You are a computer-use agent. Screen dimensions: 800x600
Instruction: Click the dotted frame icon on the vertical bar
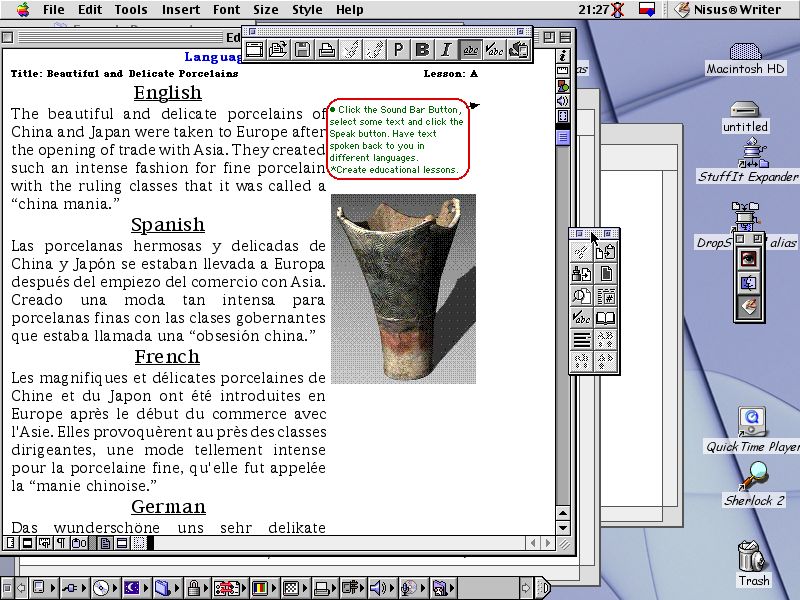[x=563, y=116]
